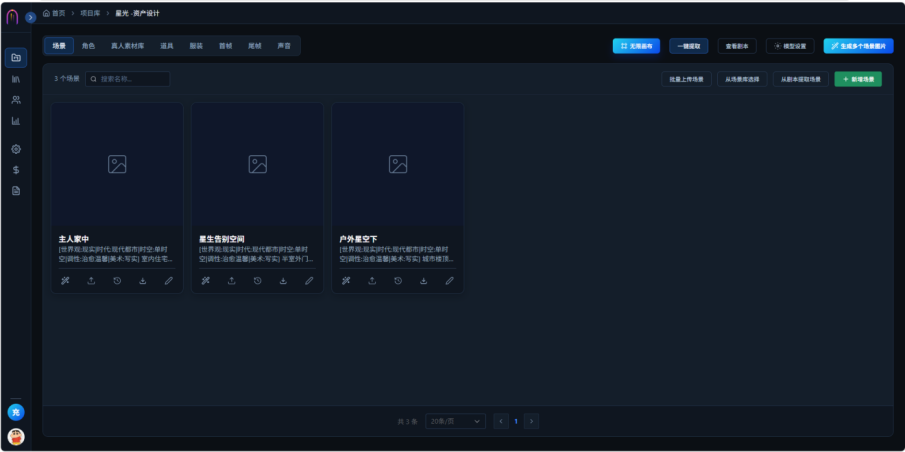Click the pencil edit icon on 主人家中
The height and width of the screenshot is (452, 905).
(169, 281)
